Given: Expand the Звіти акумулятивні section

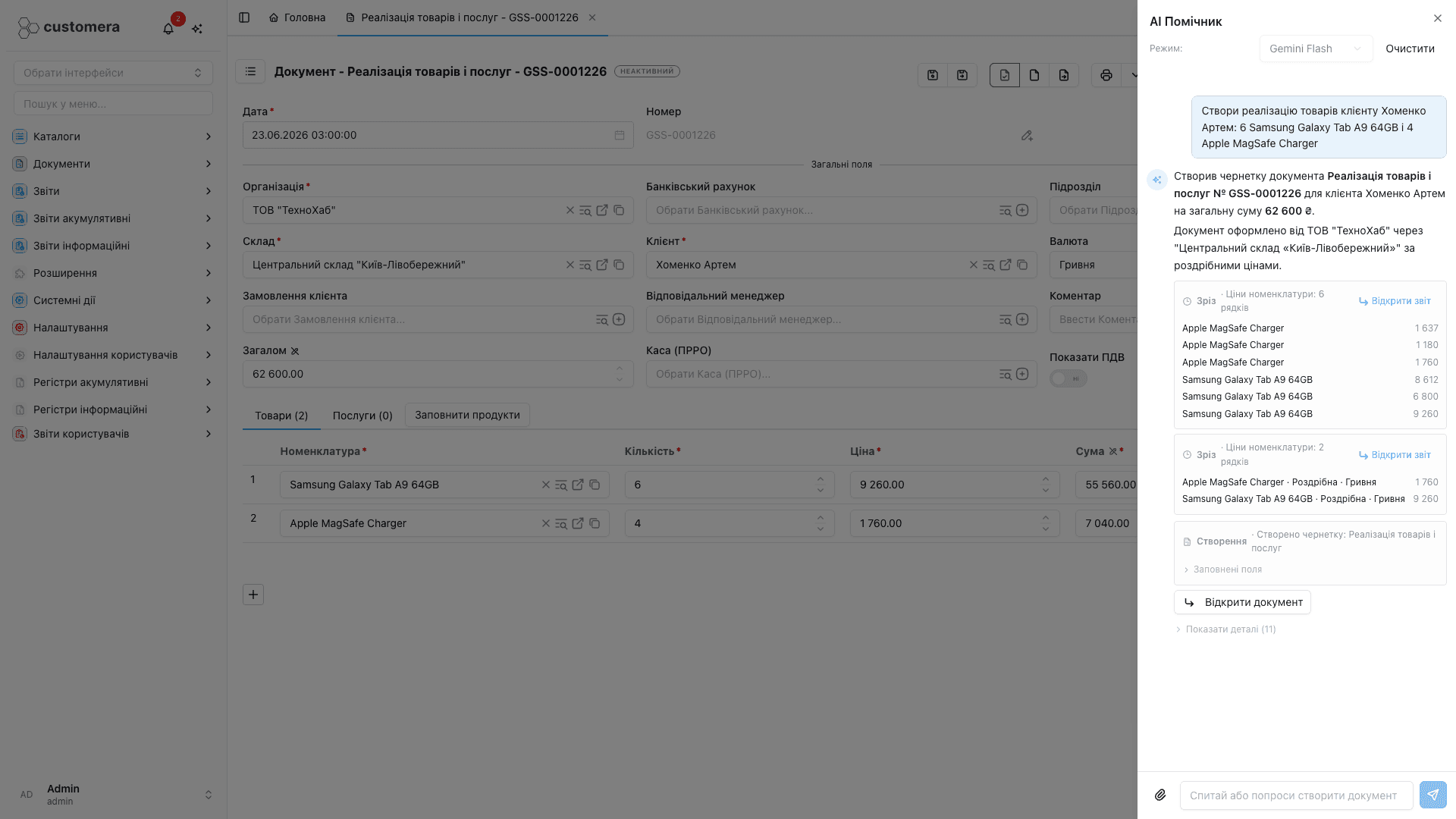Looking at the screenshot, I should [x=113, y=218].
